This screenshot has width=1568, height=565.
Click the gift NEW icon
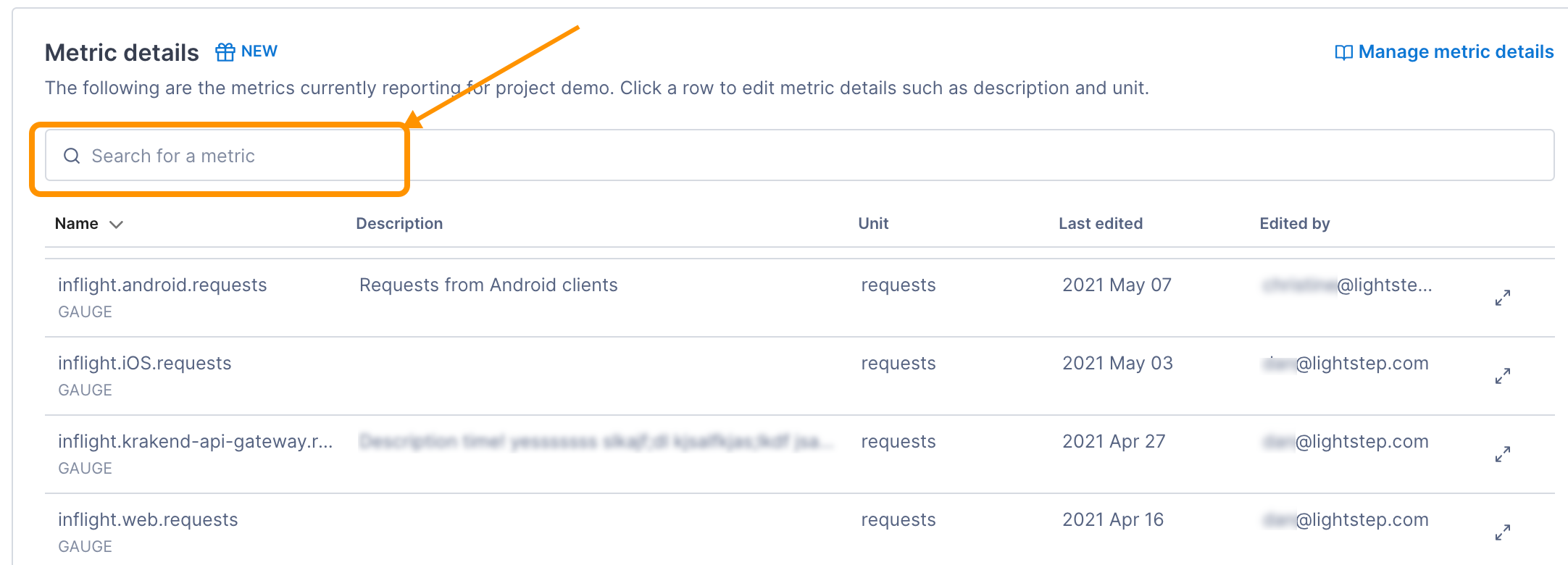coord(225,52)
